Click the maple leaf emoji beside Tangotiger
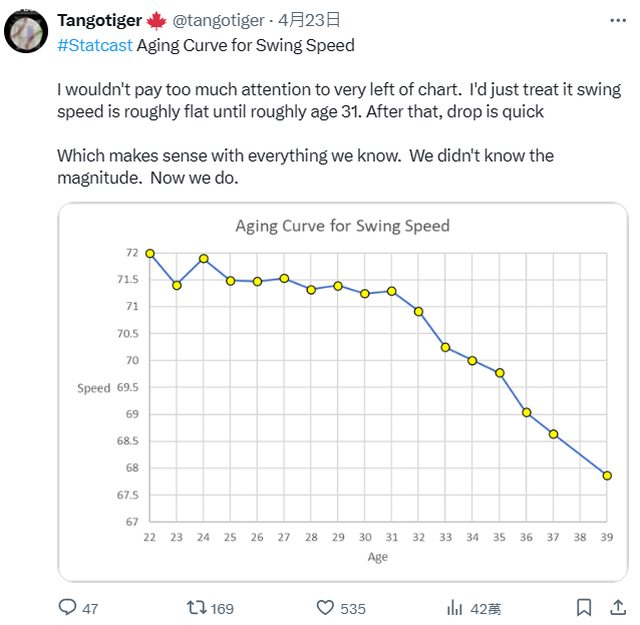The image size is (640, 625). tap(157, 20)
